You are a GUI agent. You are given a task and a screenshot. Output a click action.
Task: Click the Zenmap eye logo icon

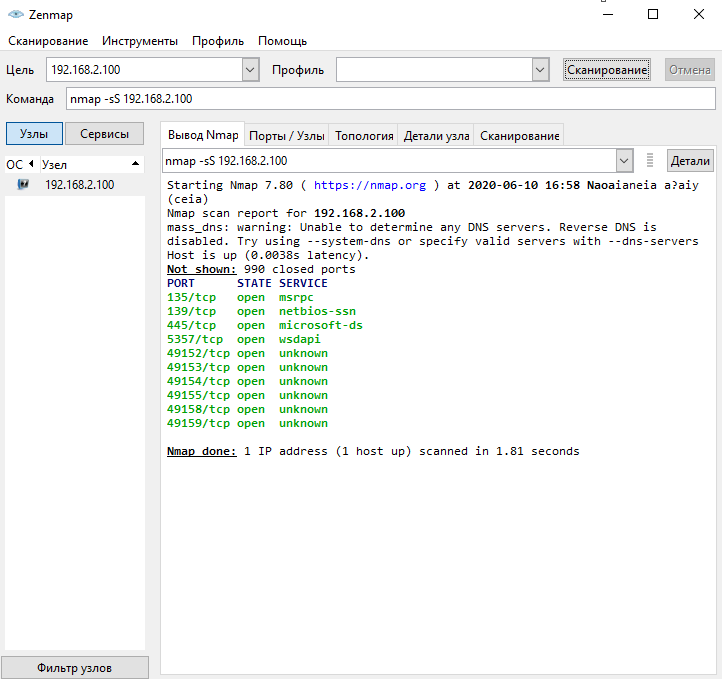[16, 14]
